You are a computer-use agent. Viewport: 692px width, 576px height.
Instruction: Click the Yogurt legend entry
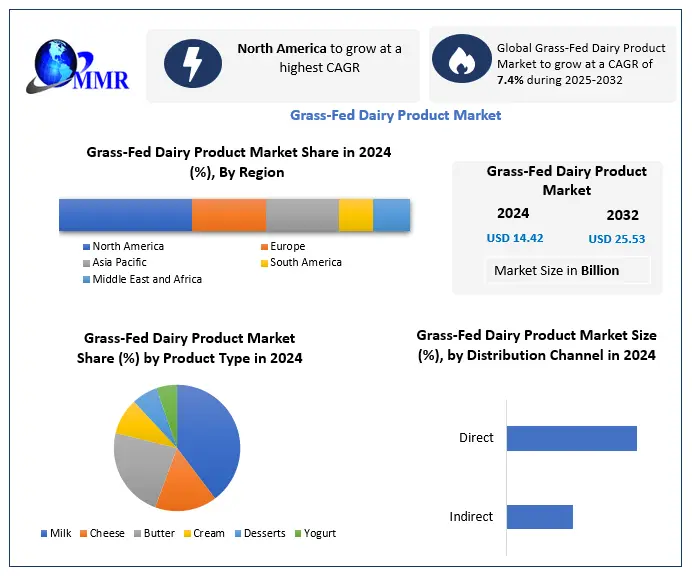click(315, 534)
